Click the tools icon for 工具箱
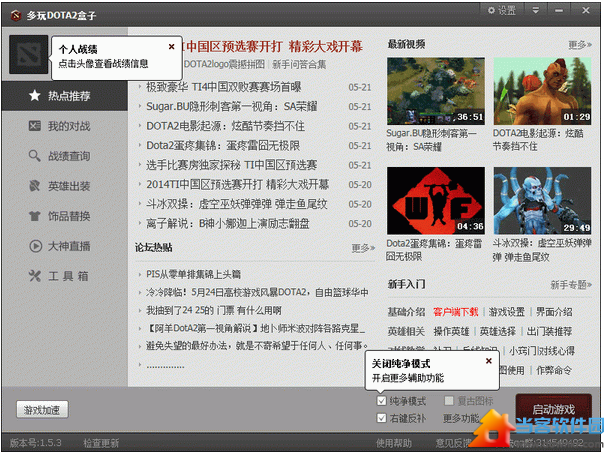The width and height of the screenshot is (604, 454). [35, 276]
